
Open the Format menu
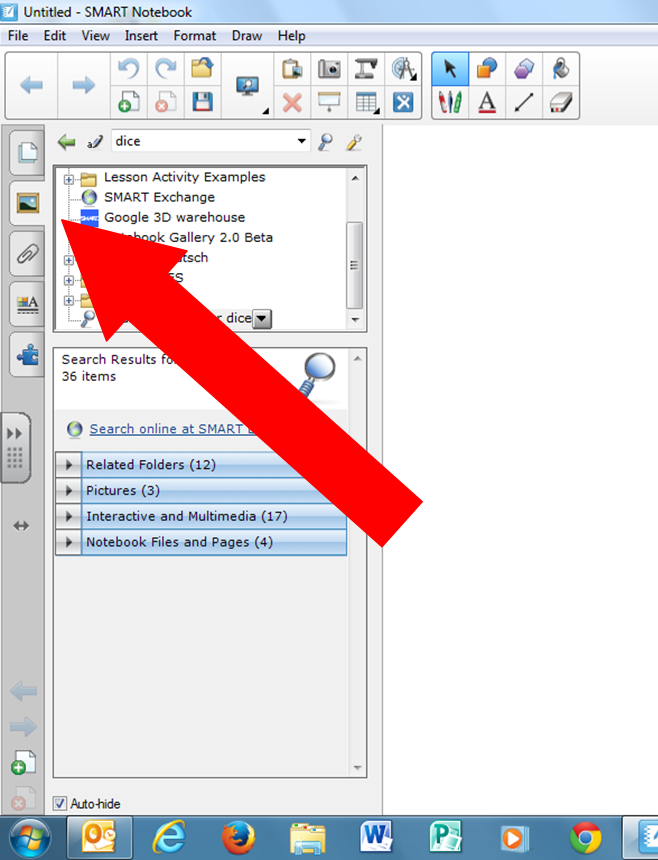[195, 36]
